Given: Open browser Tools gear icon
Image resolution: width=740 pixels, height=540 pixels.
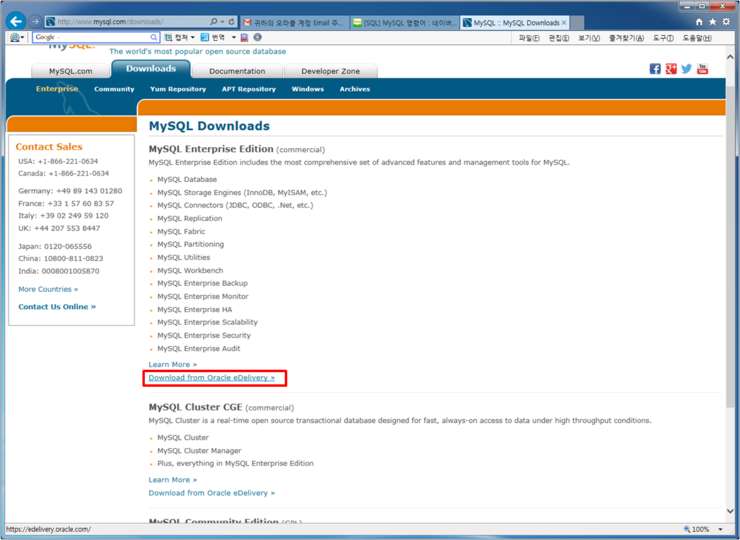Looking at the screenshot, I should 726,22.
